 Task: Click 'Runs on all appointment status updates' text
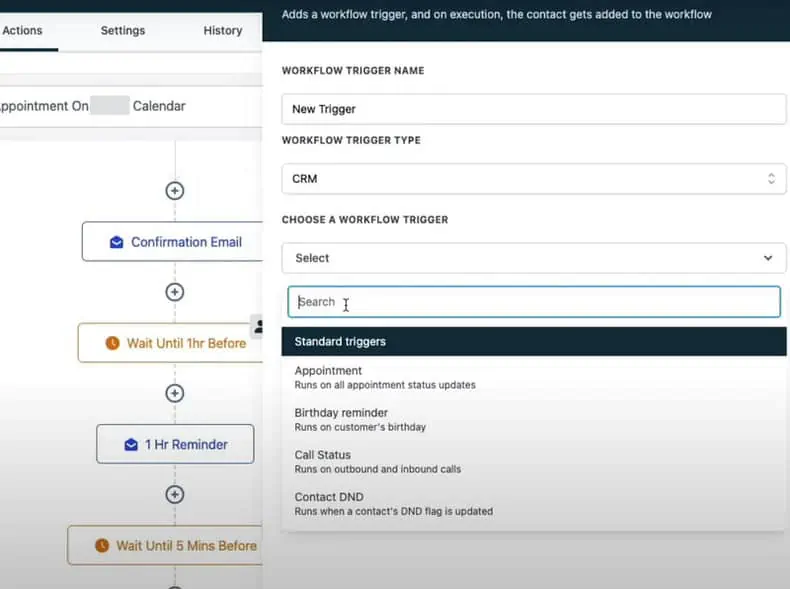pos(385,385)
